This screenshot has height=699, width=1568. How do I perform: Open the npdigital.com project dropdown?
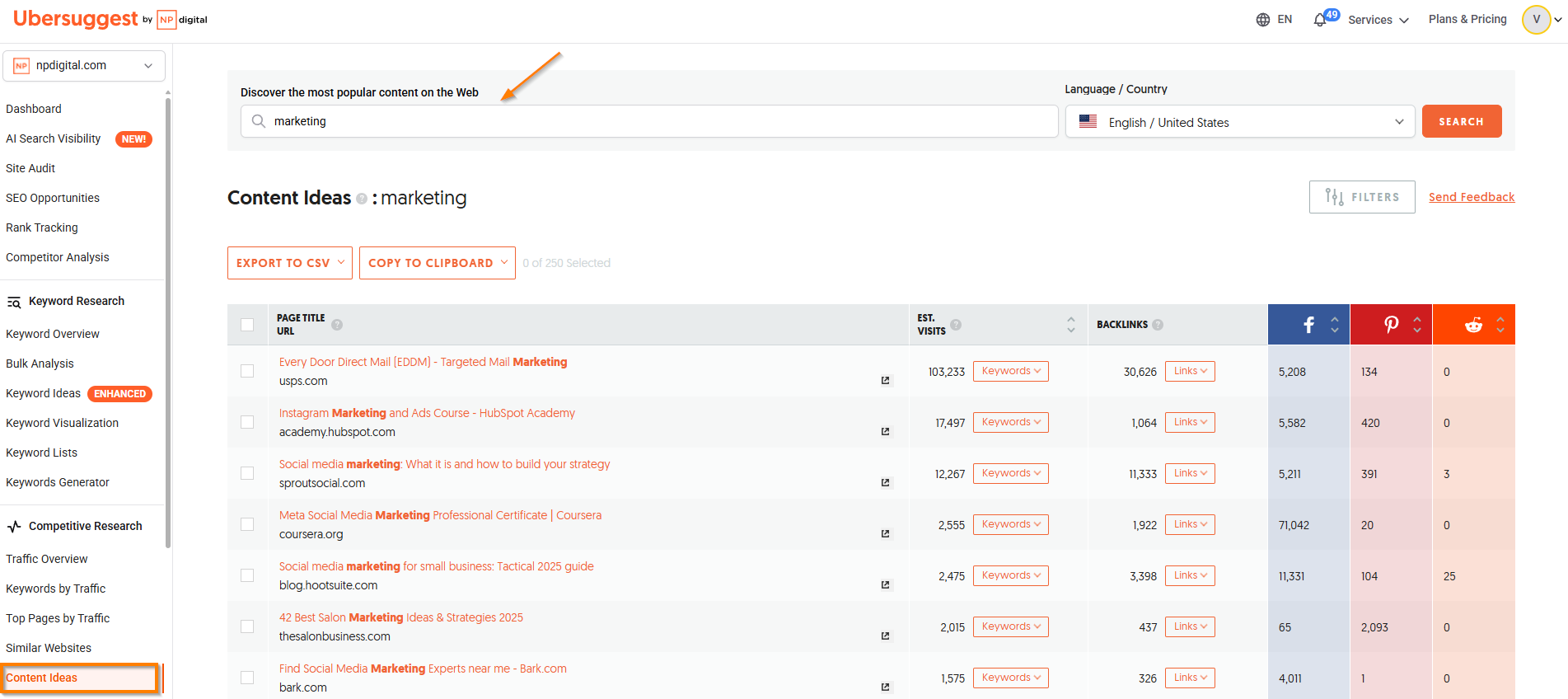84,66
